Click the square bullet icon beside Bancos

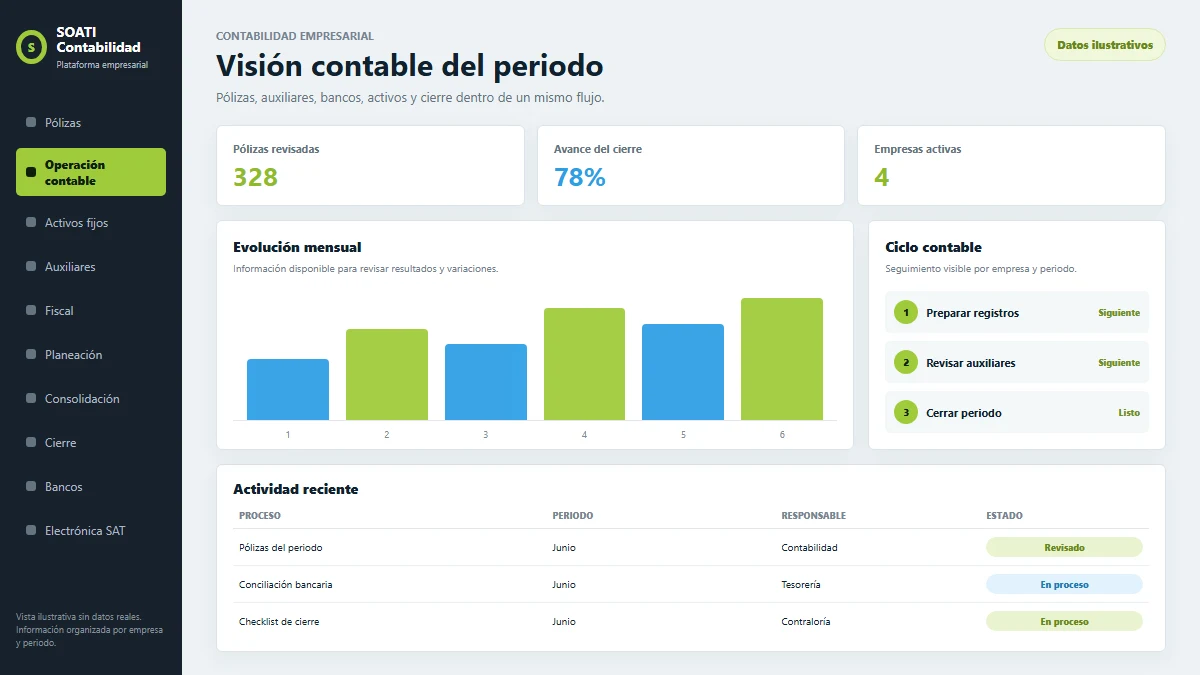(31, 486)
